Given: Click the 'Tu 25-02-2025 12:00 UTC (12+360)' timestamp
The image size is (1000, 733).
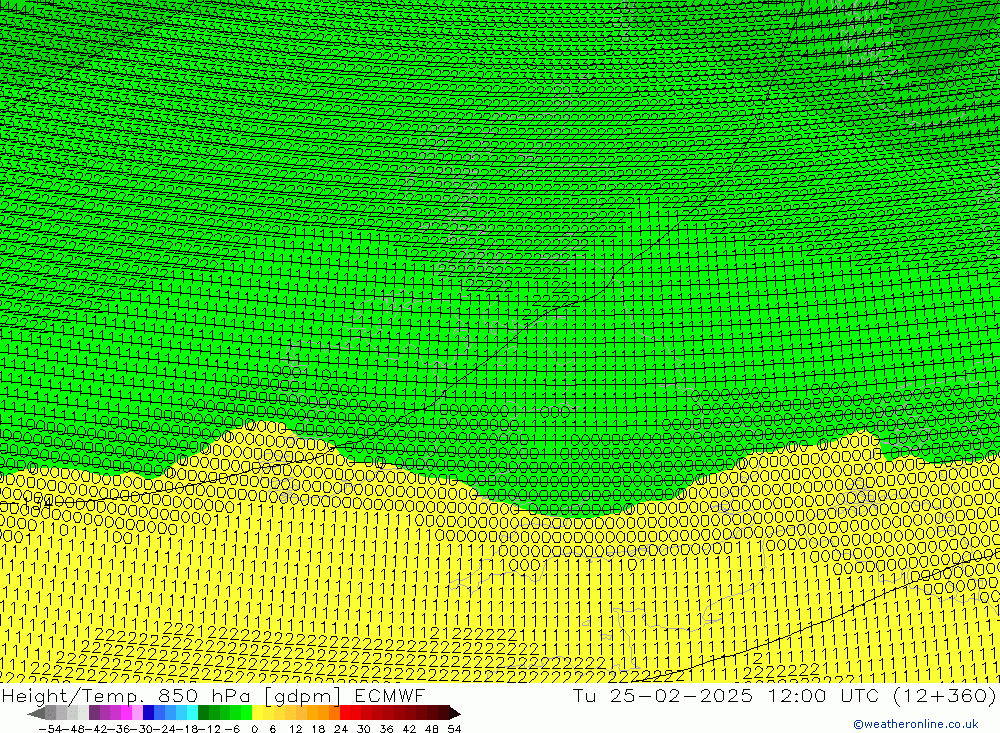Looking at the screenshot, I should click(784, 695).
